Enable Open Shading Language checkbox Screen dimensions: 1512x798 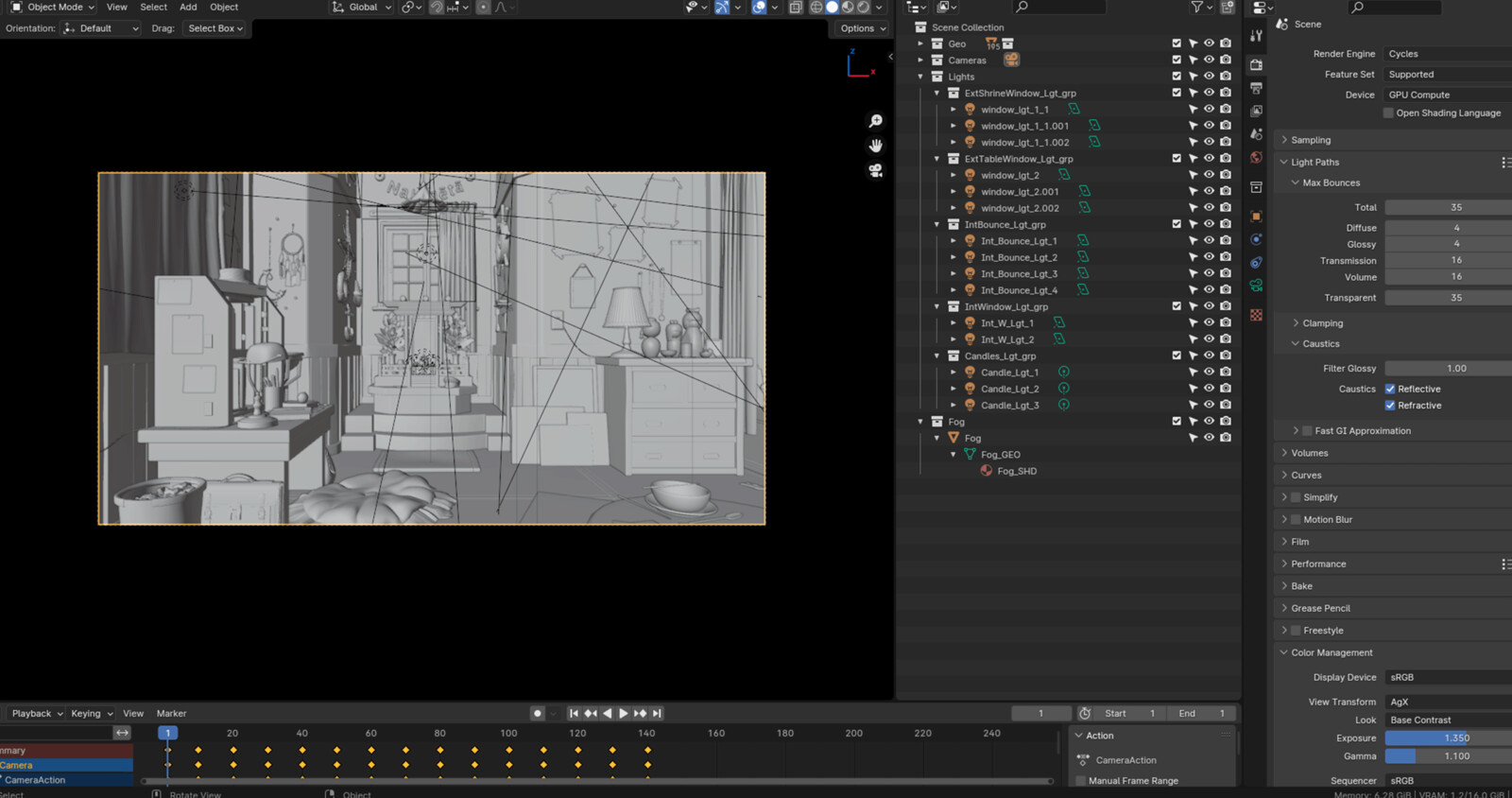click(1388, 113)
